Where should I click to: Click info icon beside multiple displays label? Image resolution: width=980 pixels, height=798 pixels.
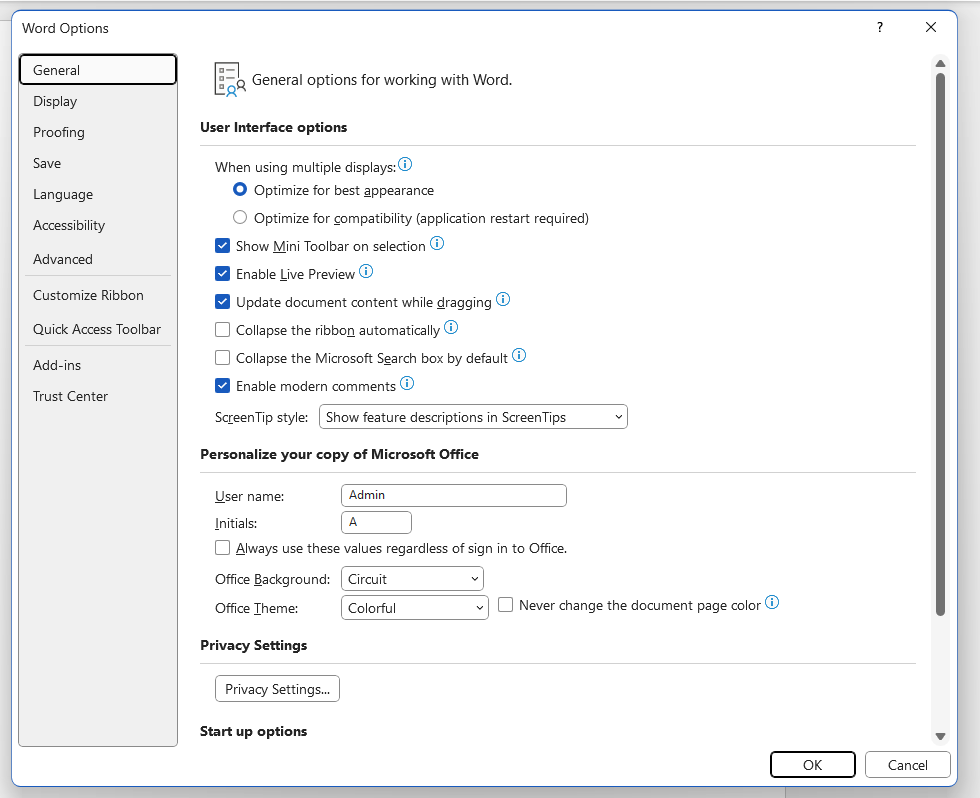tap(405, 164)
